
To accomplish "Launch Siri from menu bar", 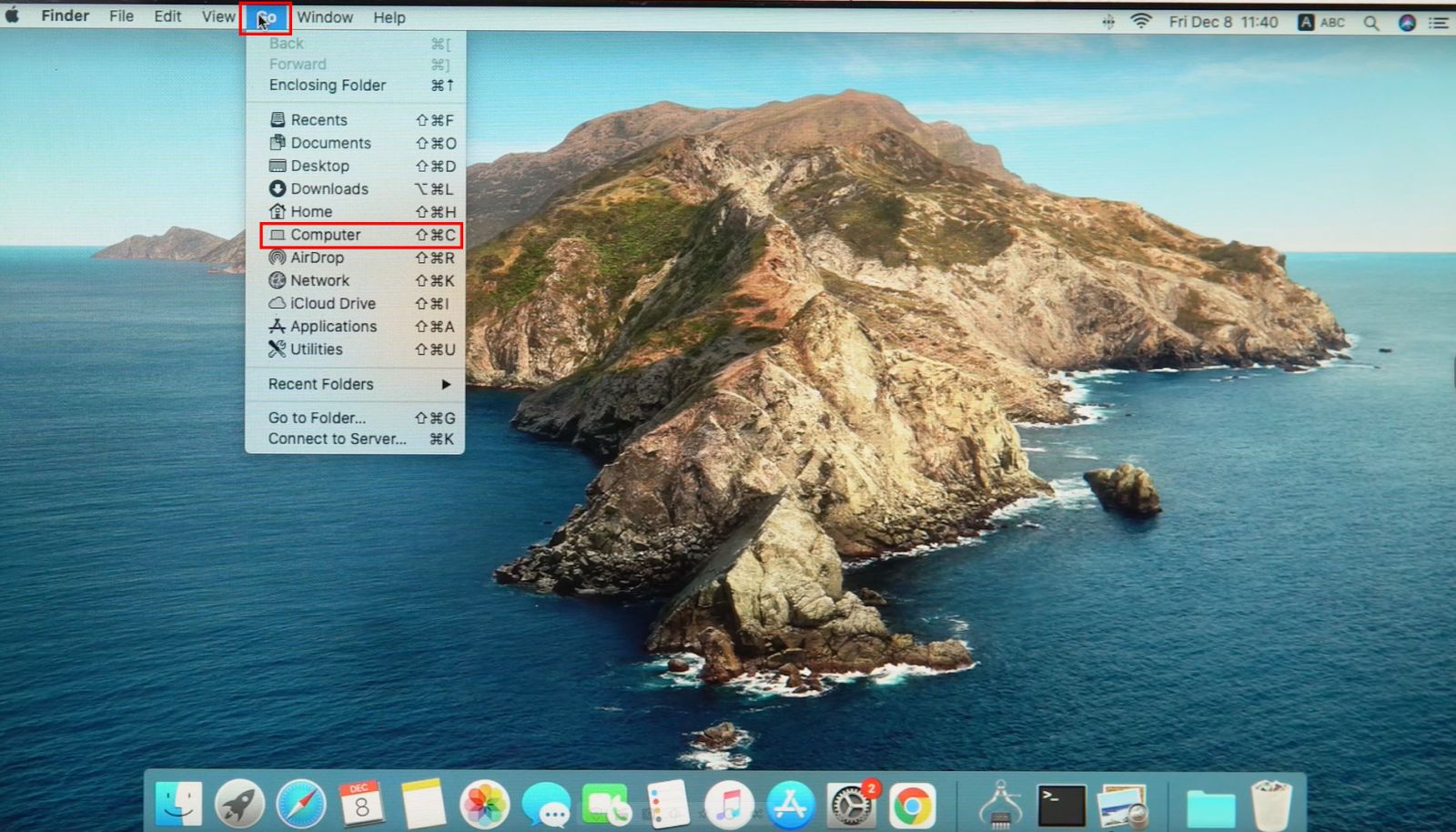I will [1407, 23].
